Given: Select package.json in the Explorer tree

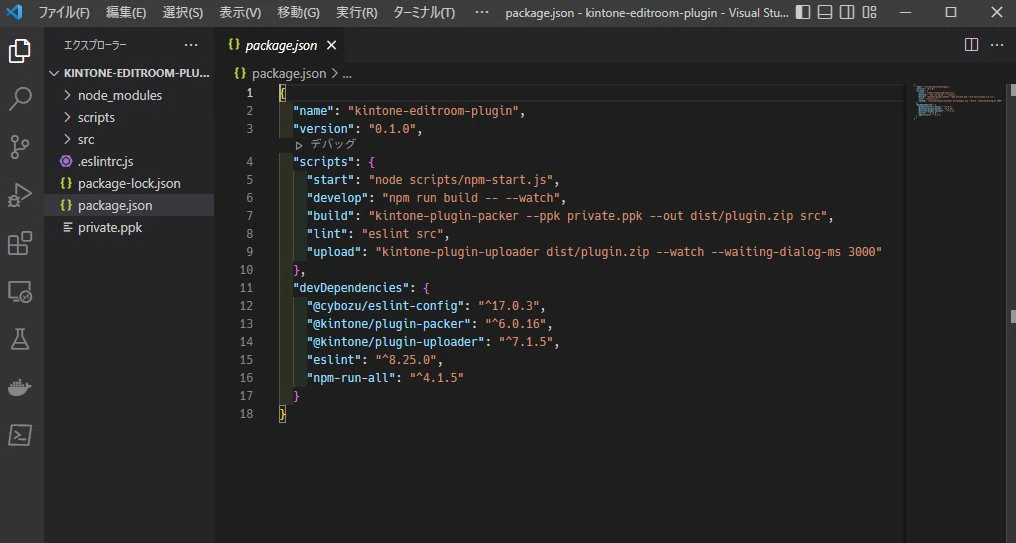Looking at the screenshot, I should point(129,205).
